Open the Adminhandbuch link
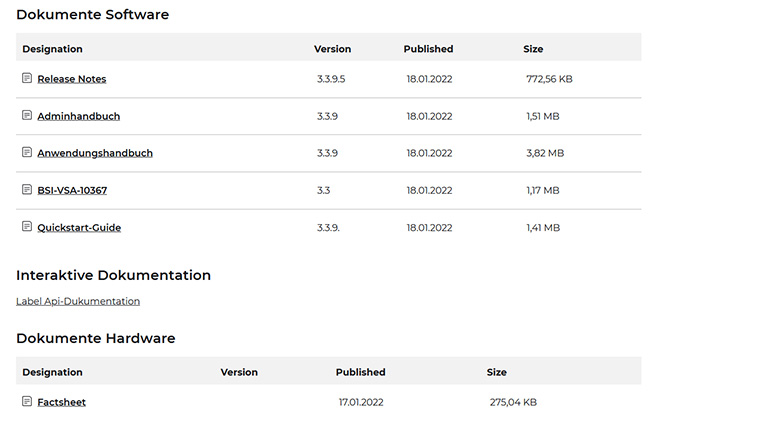The width and height of the screenshot is (765, 421). pyautogui.click(x=79, y=116)
